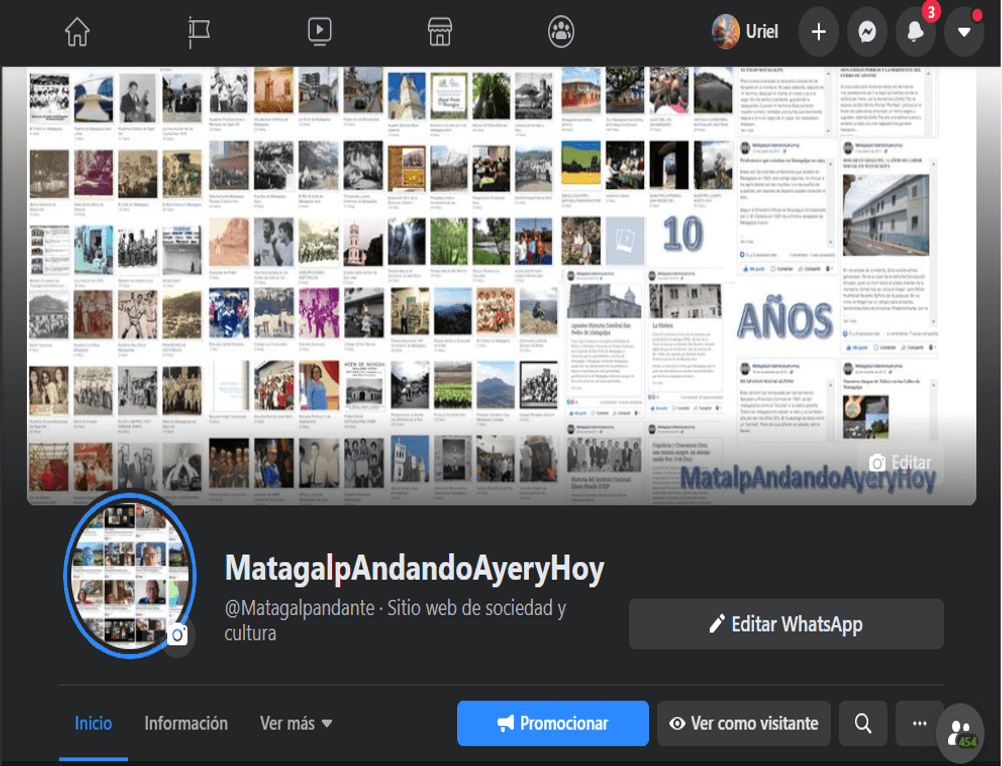
Task: View page as visitor
Action: pos(743,723)
